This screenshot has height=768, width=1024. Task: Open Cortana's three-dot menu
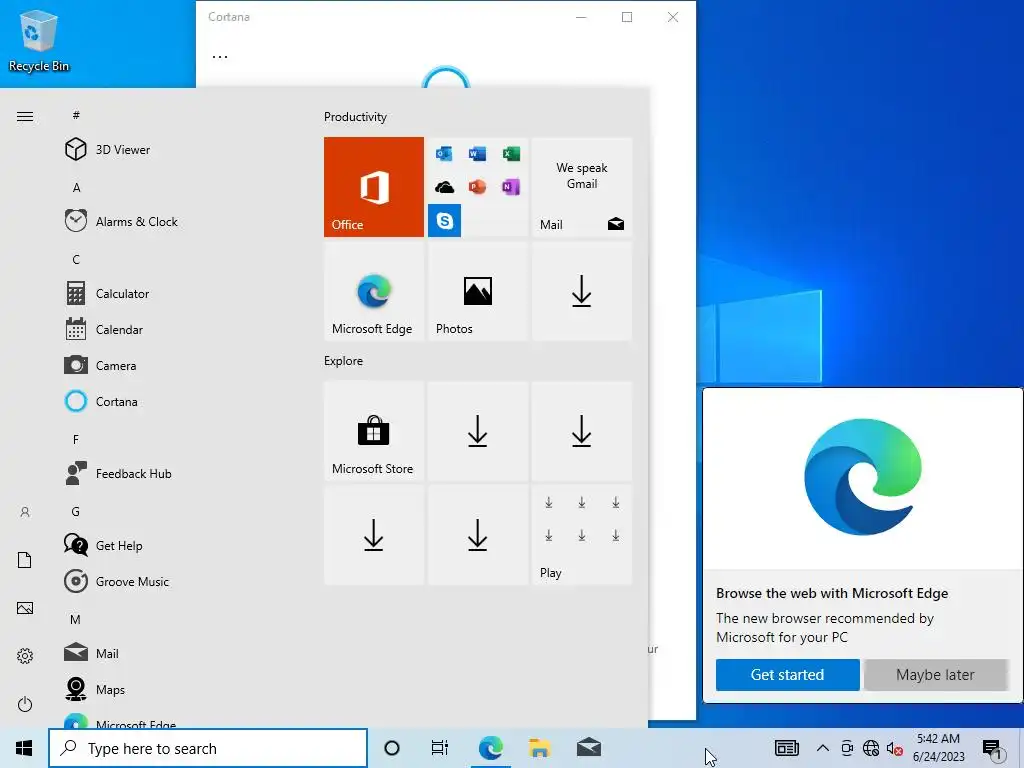(220, 57)
